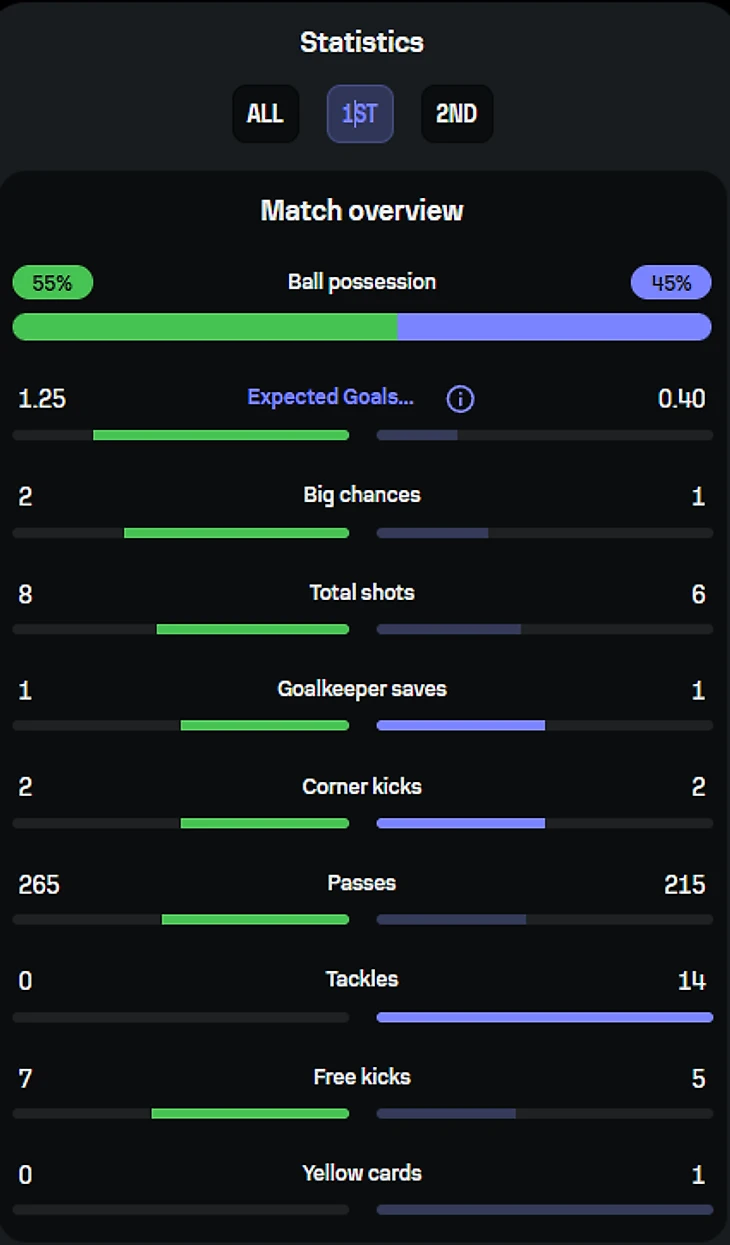Open the Expected Goals link
730x1245 pixels.
330,397
